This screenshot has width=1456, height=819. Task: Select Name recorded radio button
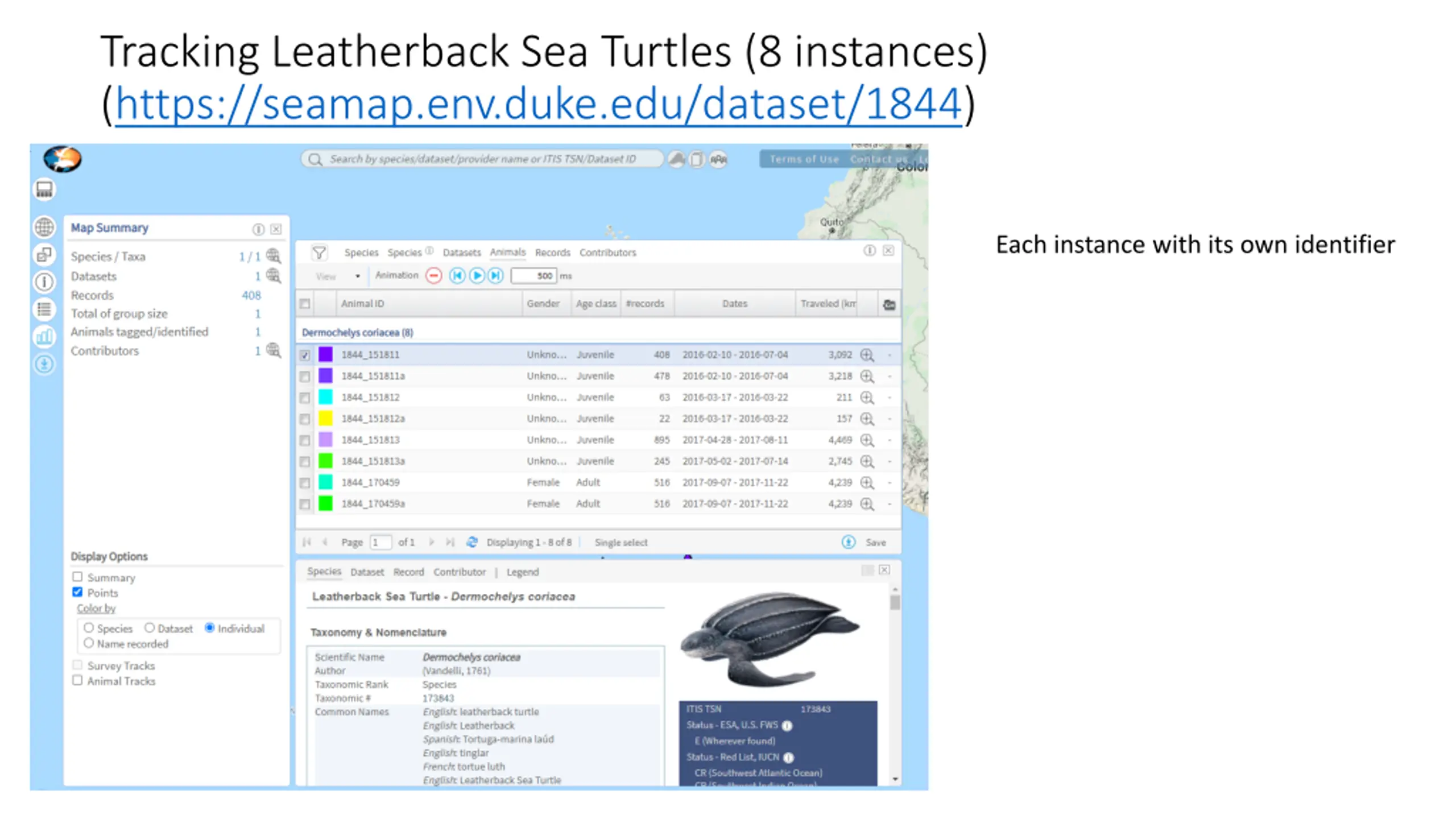[x=88, y=643]
